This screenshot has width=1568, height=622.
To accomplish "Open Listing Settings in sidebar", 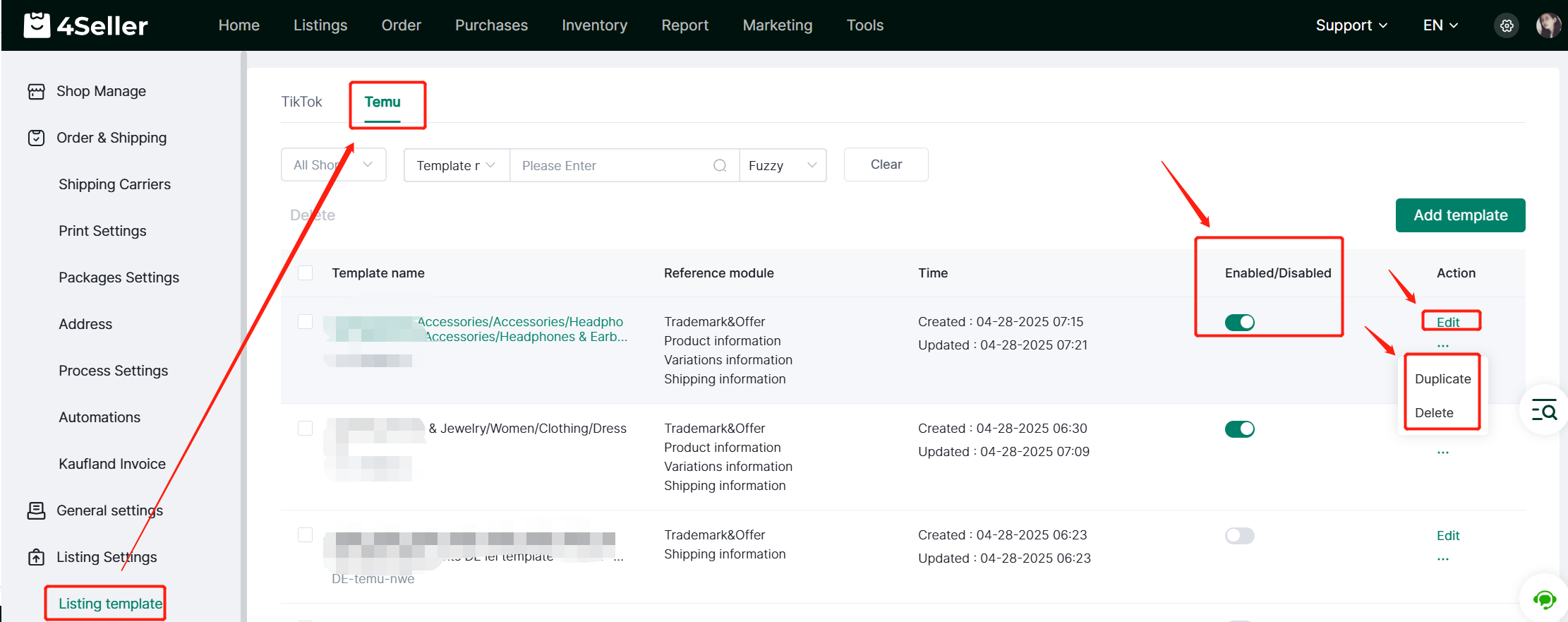I will click(107, 557).
